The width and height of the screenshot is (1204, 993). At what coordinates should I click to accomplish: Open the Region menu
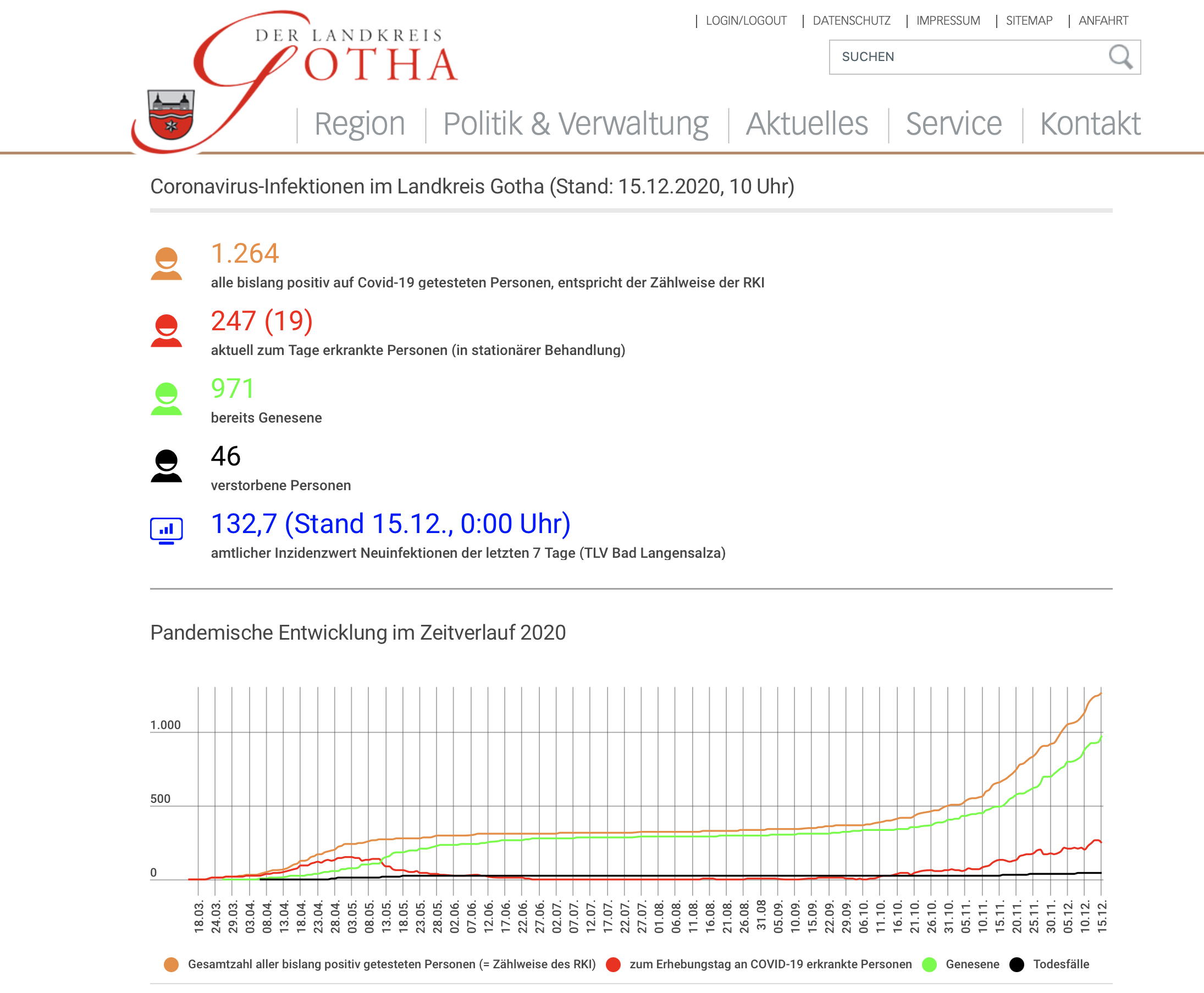coord(360,124)
